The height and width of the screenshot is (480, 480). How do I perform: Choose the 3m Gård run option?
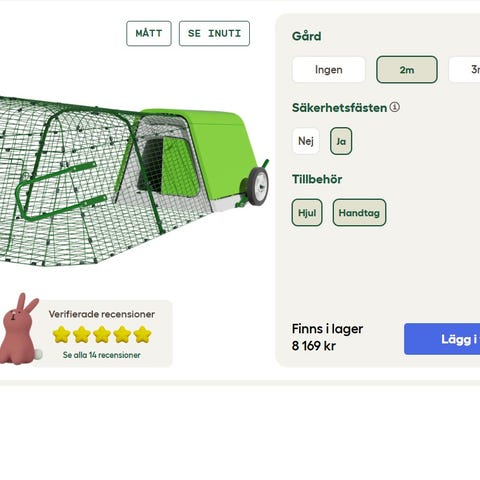point(465,70)
